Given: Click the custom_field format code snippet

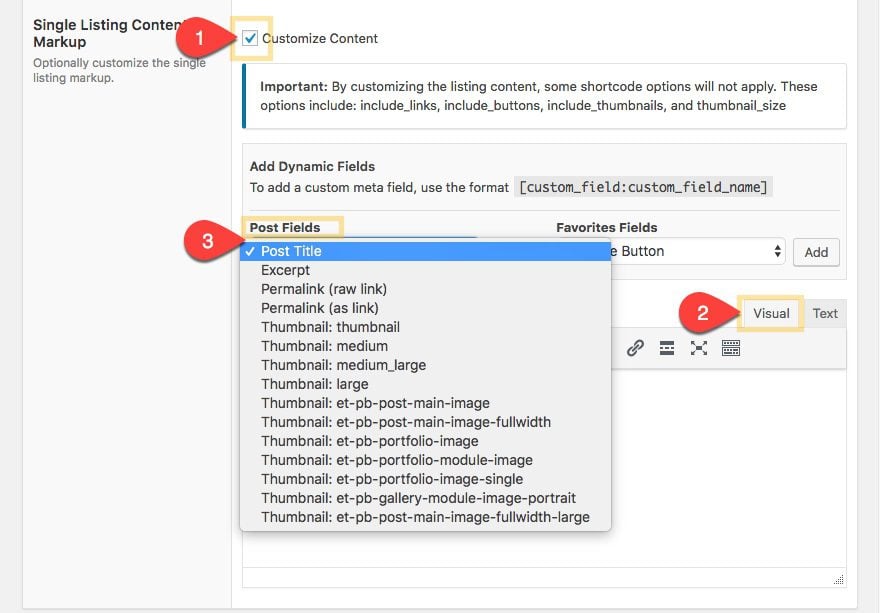Looking at the screenshot, I should click(643, 187).
